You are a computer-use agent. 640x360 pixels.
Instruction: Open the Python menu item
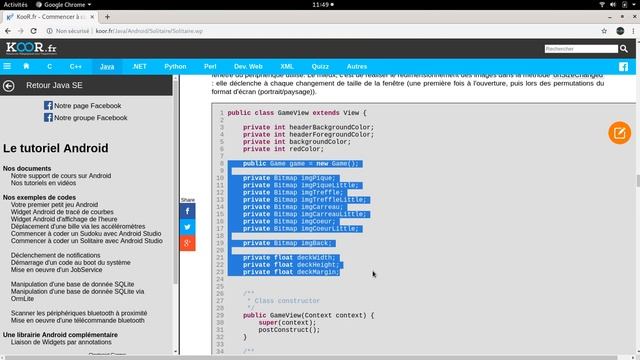(175, 67)
